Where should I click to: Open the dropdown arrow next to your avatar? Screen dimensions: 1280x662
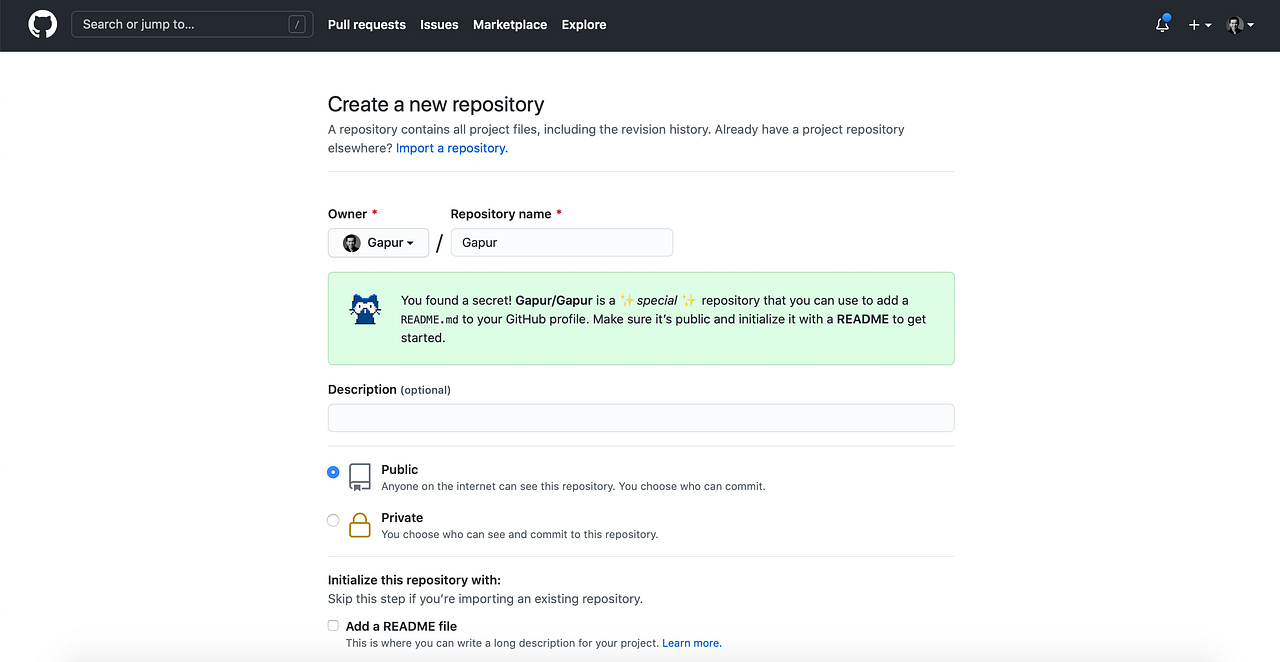pyautogui.click(x=1249, y=25)
